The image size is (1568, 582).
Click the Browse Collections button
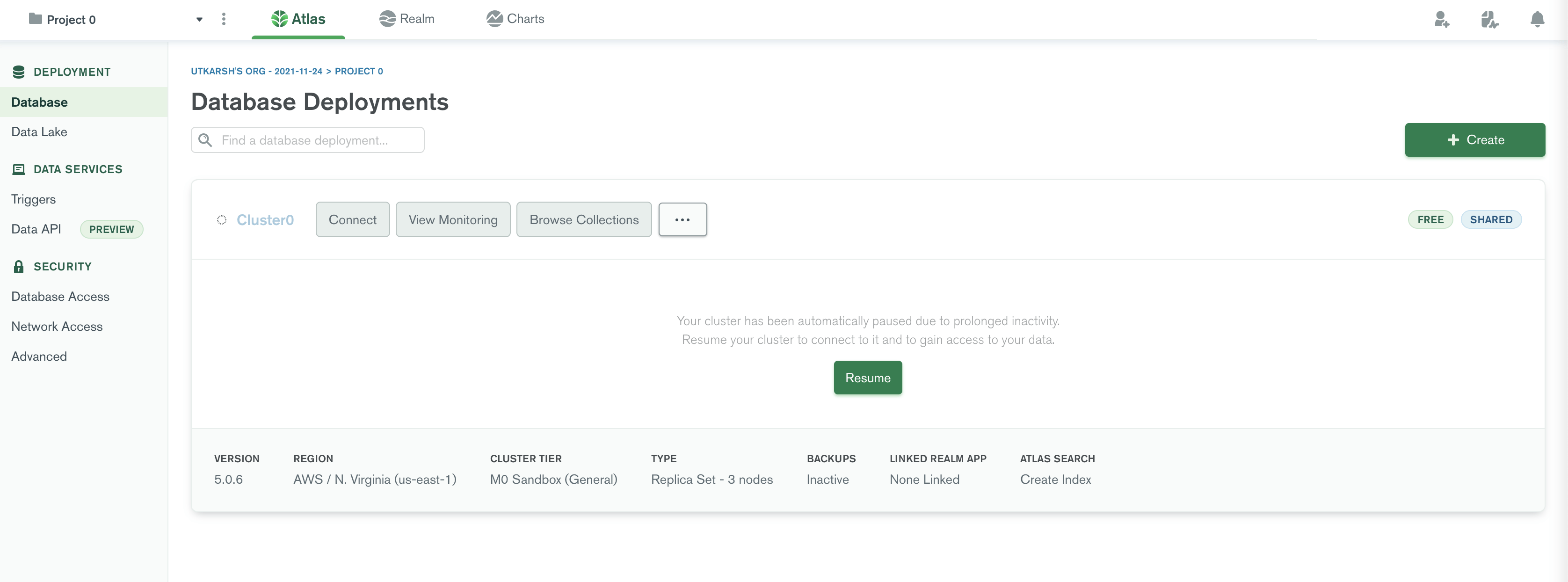(x=584, y=220)
